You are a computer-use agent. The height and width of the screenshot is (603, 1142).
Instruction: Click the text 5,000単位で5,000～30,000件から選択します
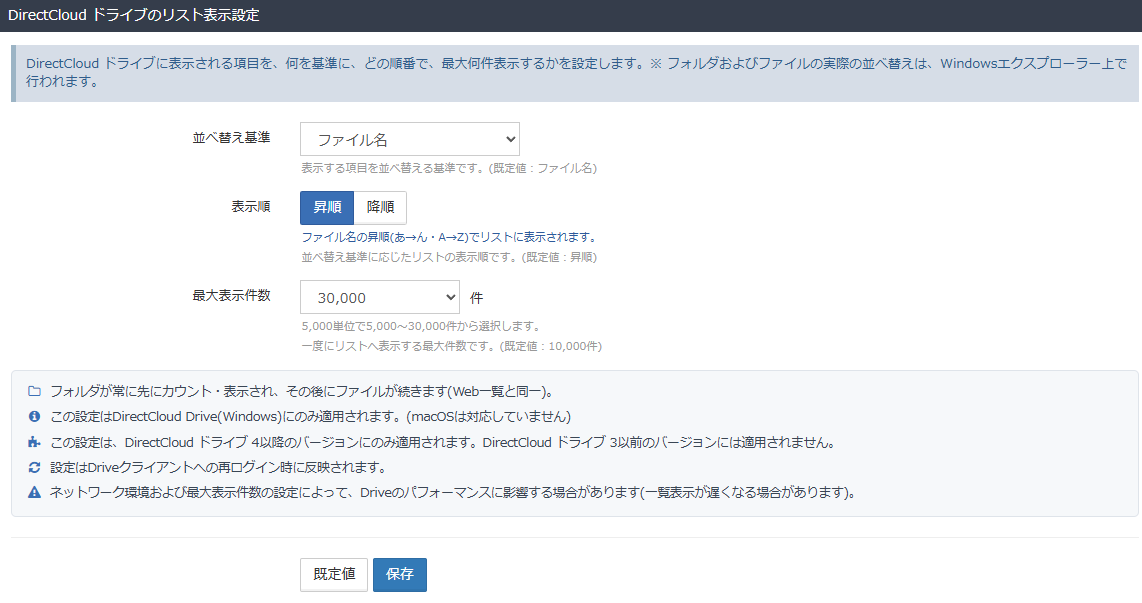pyautogui.click(x=421, y=326)
